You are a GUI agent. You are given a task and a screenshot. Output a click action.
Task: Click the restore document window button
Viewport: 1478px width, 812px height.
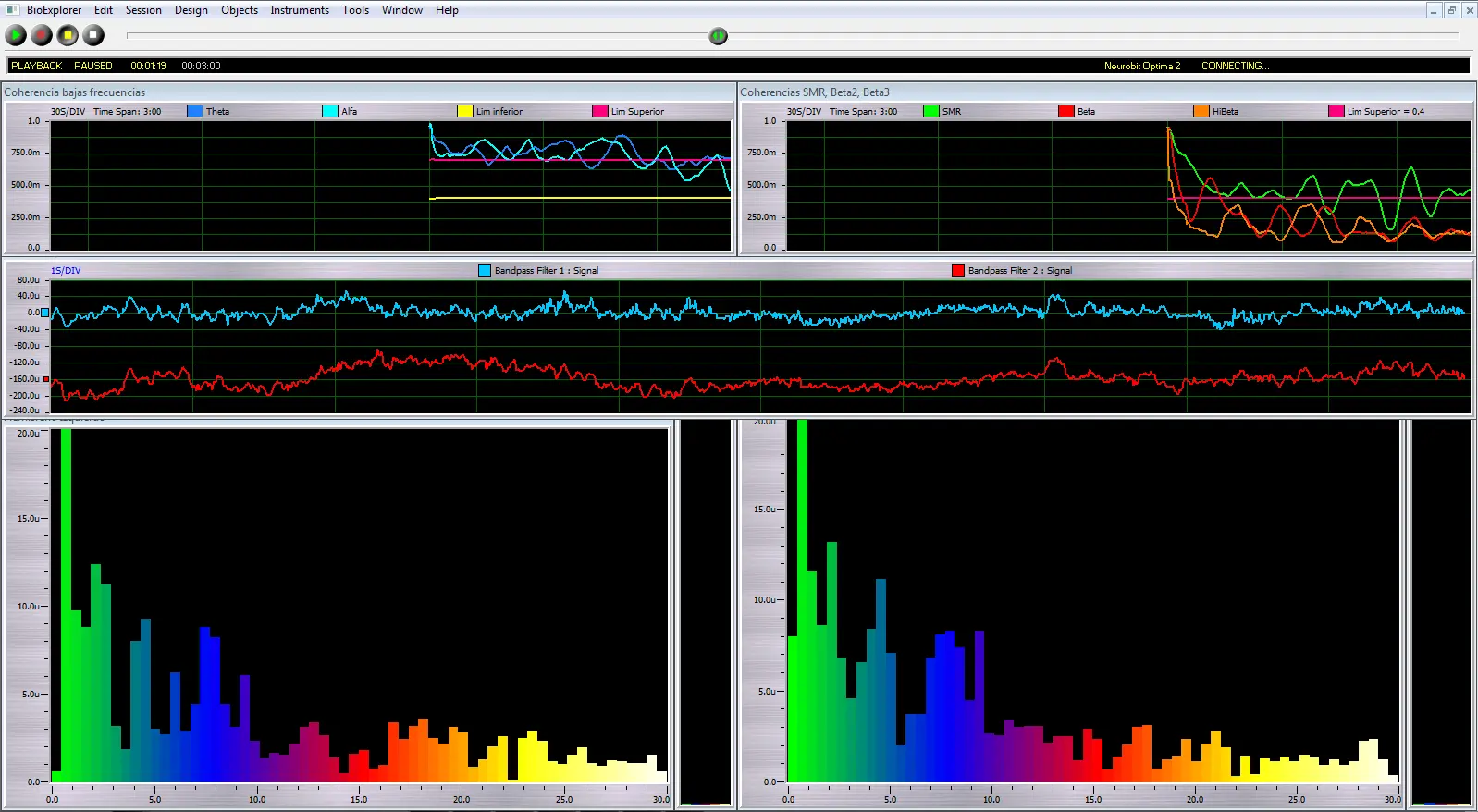click(x=1451, y=10)
